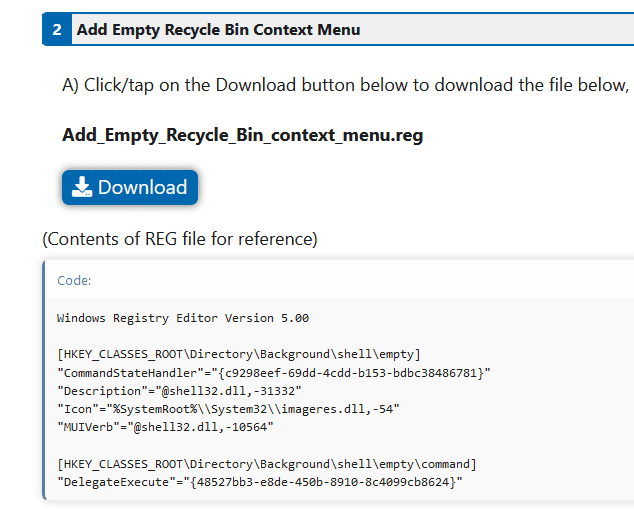Click the Add_Empty_Recycle_Bin_context_menu.reg filename text
Screen dimensions: 634x509
click(242, 135)
